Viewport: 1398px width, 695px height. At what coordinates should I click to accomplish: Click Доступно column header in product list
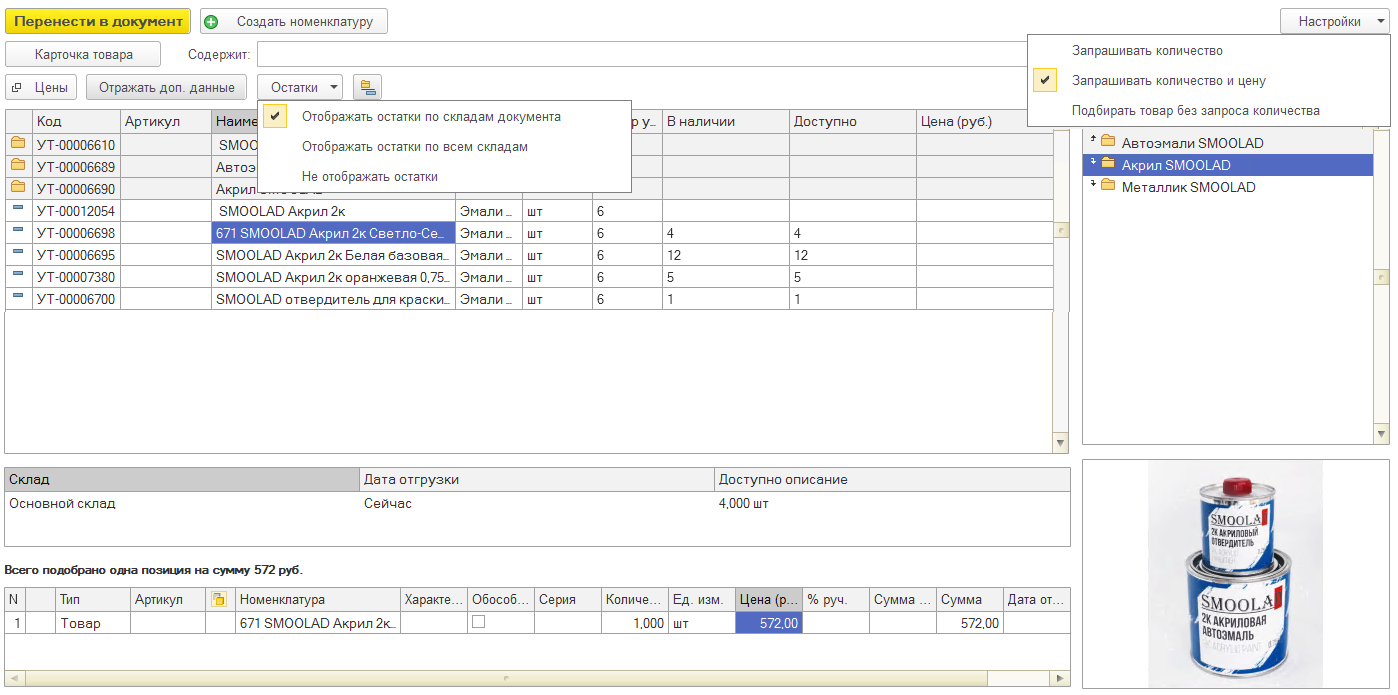[852, 122]
